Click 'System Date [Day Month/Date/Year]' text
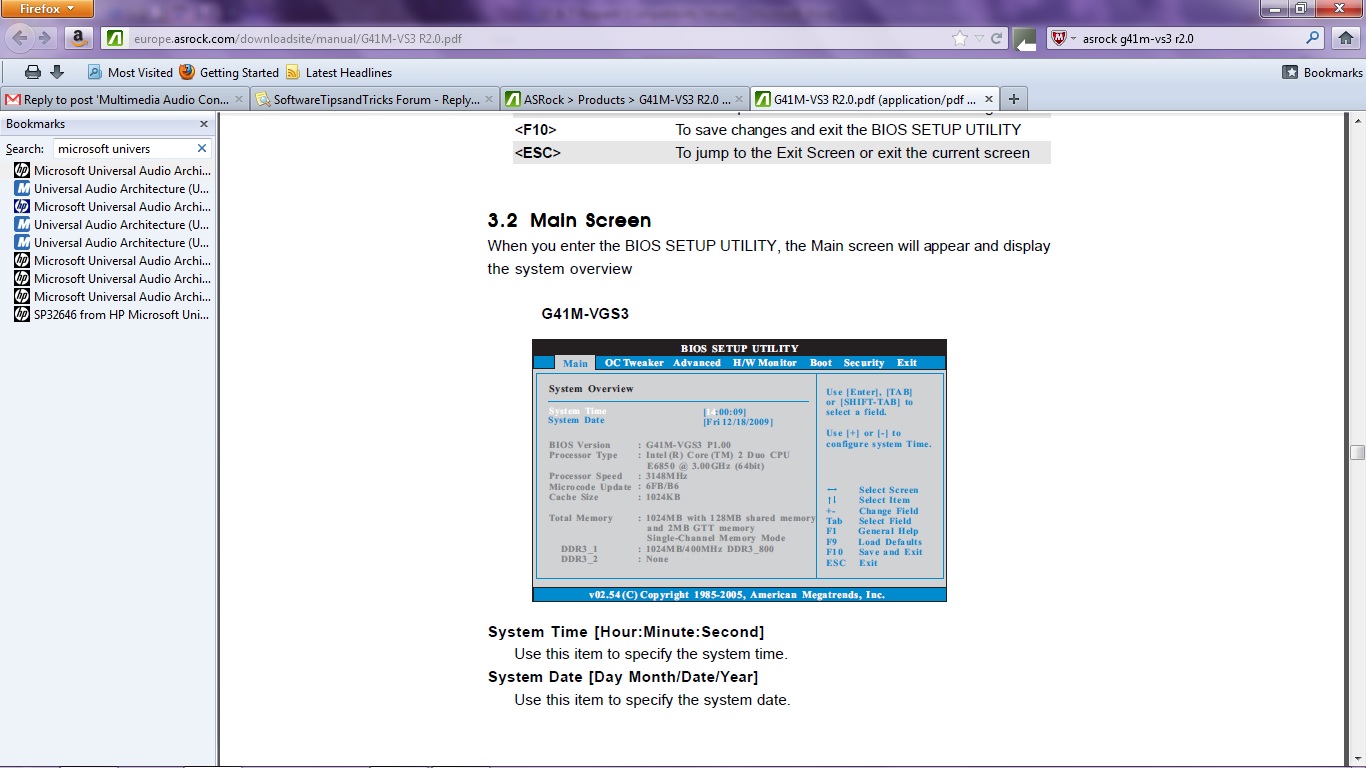The width and height of the screenshot is (1366, 768). (623, 677)
